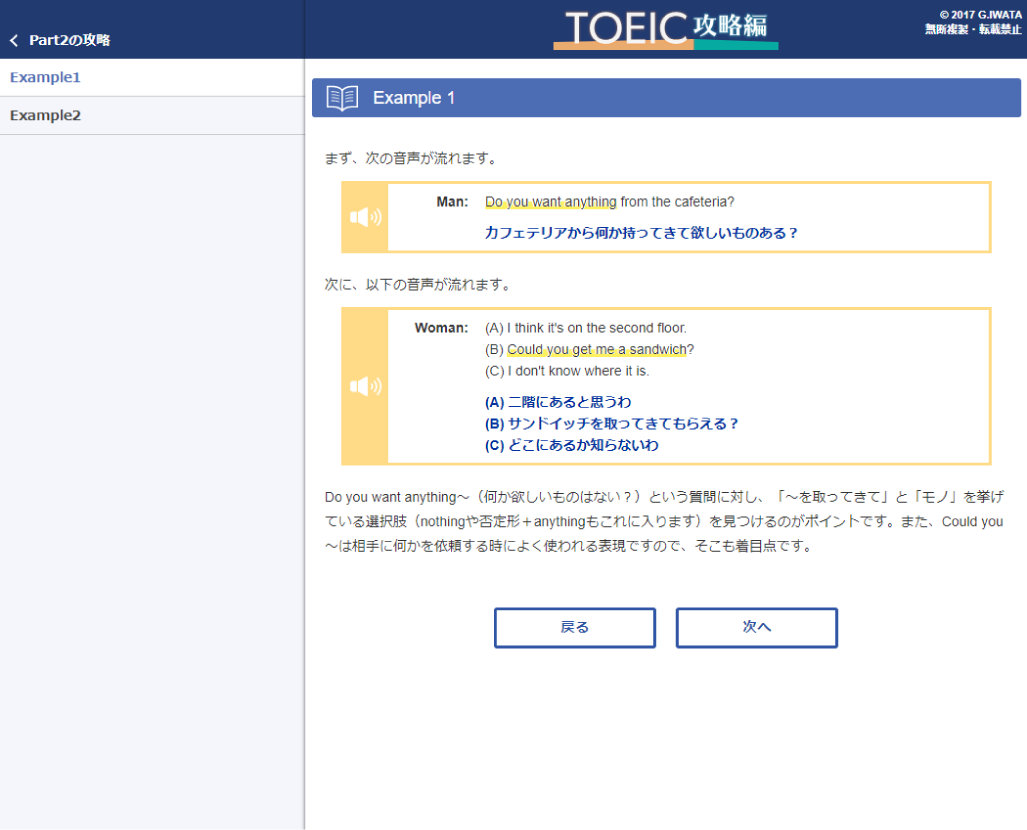Click the back chevron next to Part2の攻略
Screen dimensions: 1027x830
click(x=14, y=41)
